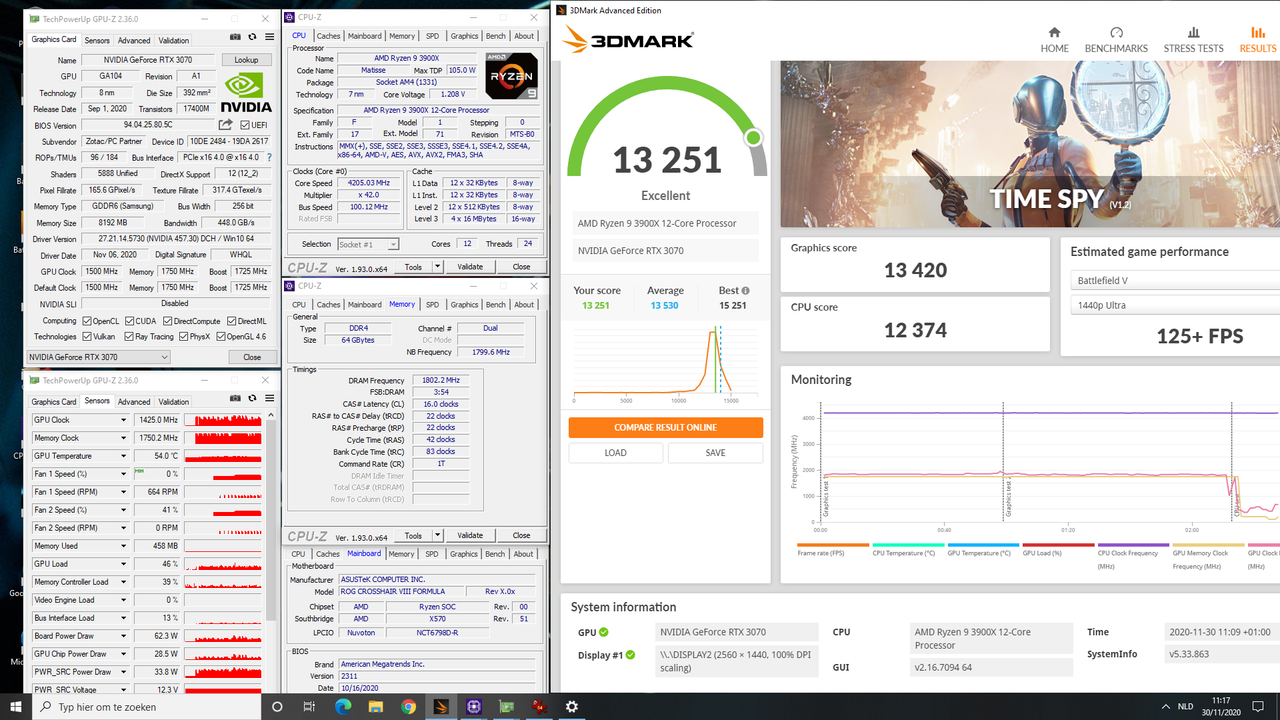Click the green check next to GPU in System information
Image resolution: width=1280 pixels, height=720 pixels.
tap(603, 632)
